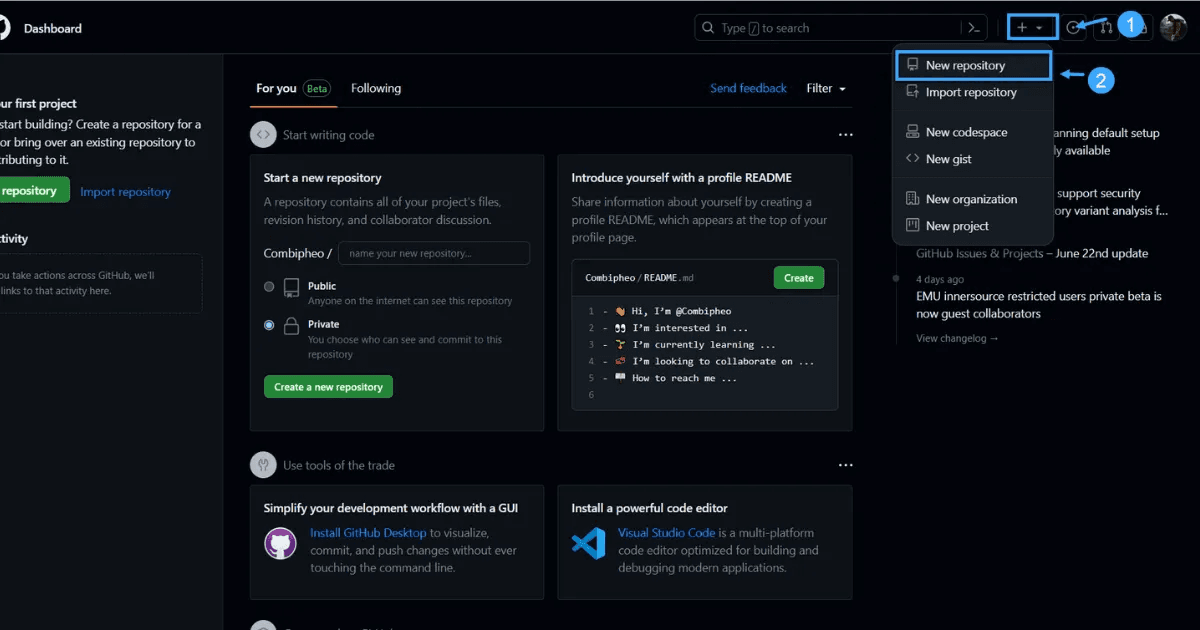
Task: Click the green Create button for README
Action: point(798,278)
